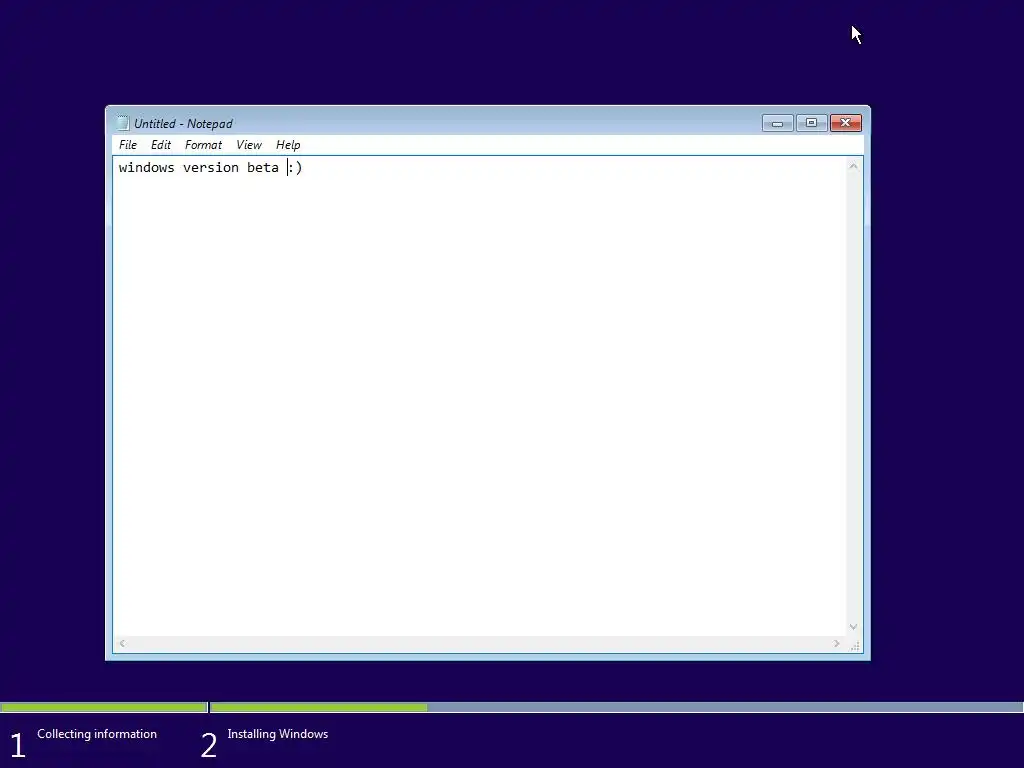Viewport: 1024px width, 768px height.
Task: Click the "Untitled - Notepad" title text
Action: pyautogui.click(x=184, y=123)
